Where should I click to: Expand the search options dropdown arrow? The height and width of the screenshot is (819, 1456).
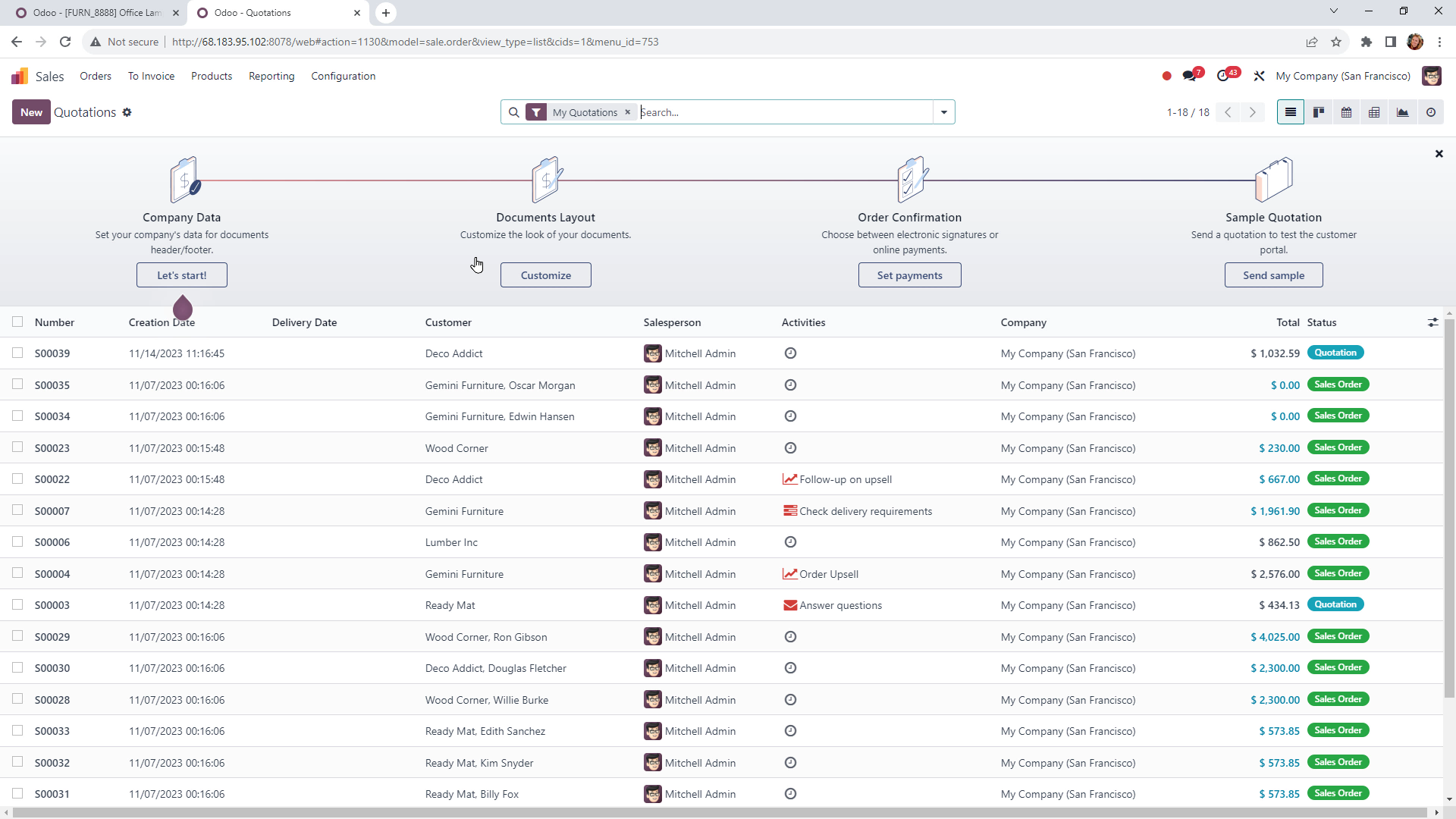[x=943, y=112]
